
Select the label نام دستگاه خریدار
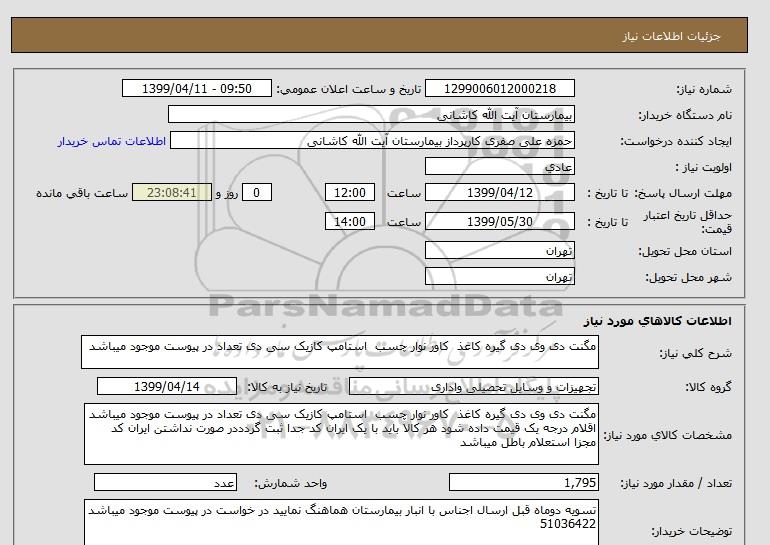[x=685, y=115]
